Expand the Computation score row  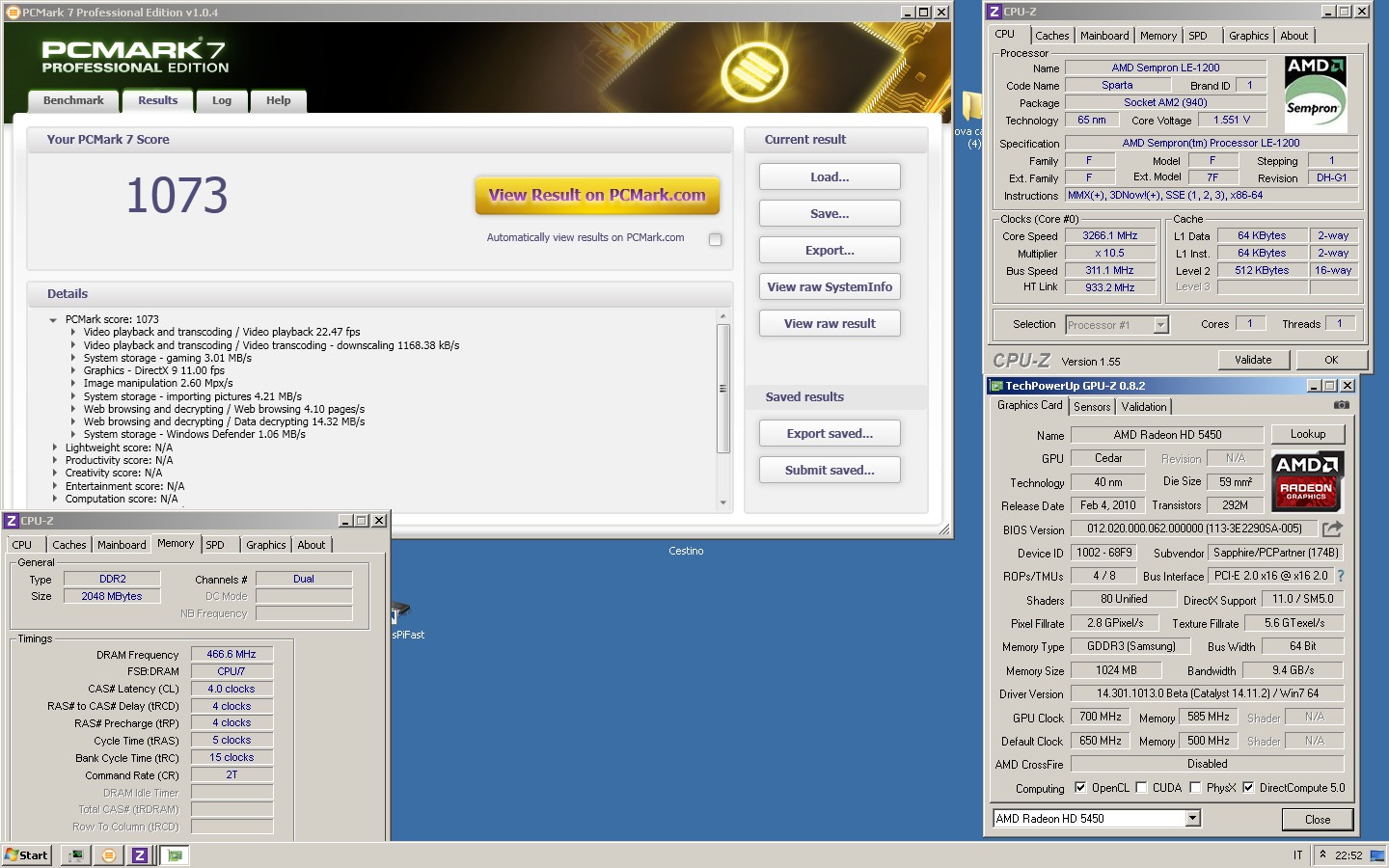click(x=54, y=500)
